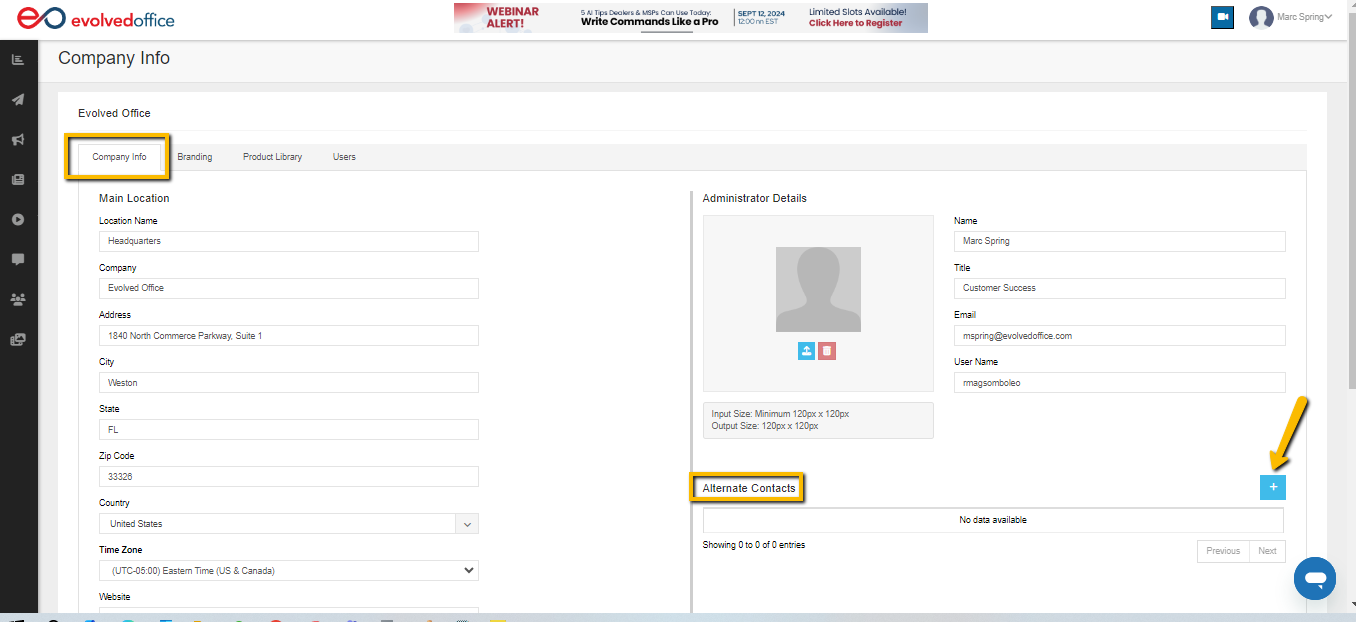Open the Country dropdown
Screen dimensions: 1356x622
click(289, 524)
